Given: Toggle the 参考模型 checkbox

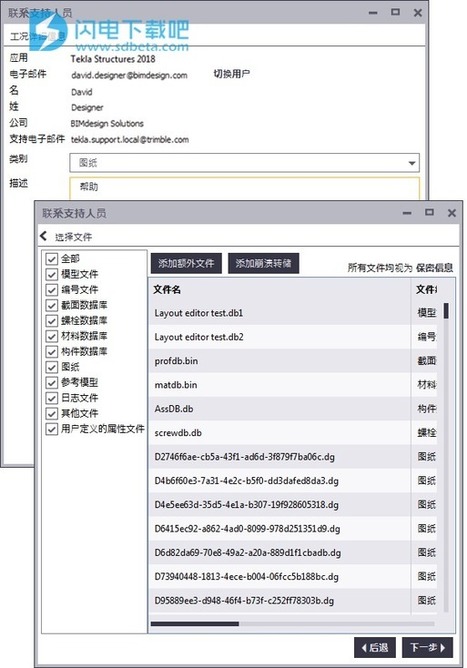Looking at the screenshot, I should pyautogui.click(x=52, y=383).
